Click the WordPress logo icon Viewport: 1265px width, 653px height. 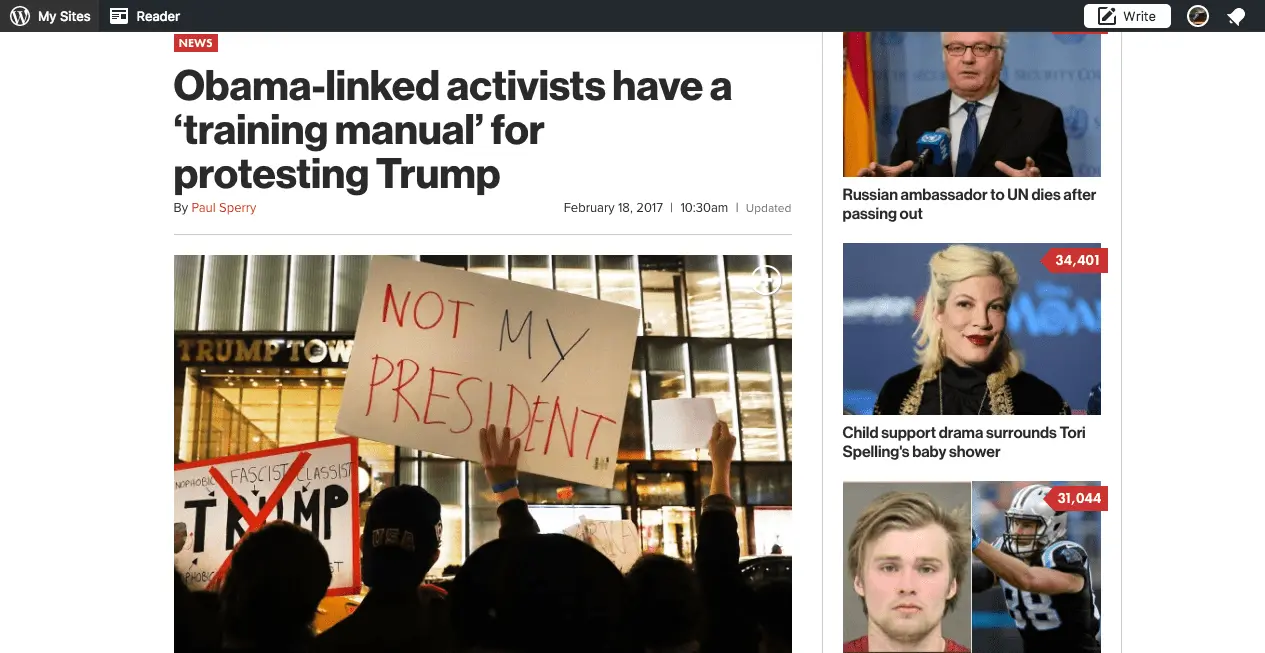[x=19, y=16]
